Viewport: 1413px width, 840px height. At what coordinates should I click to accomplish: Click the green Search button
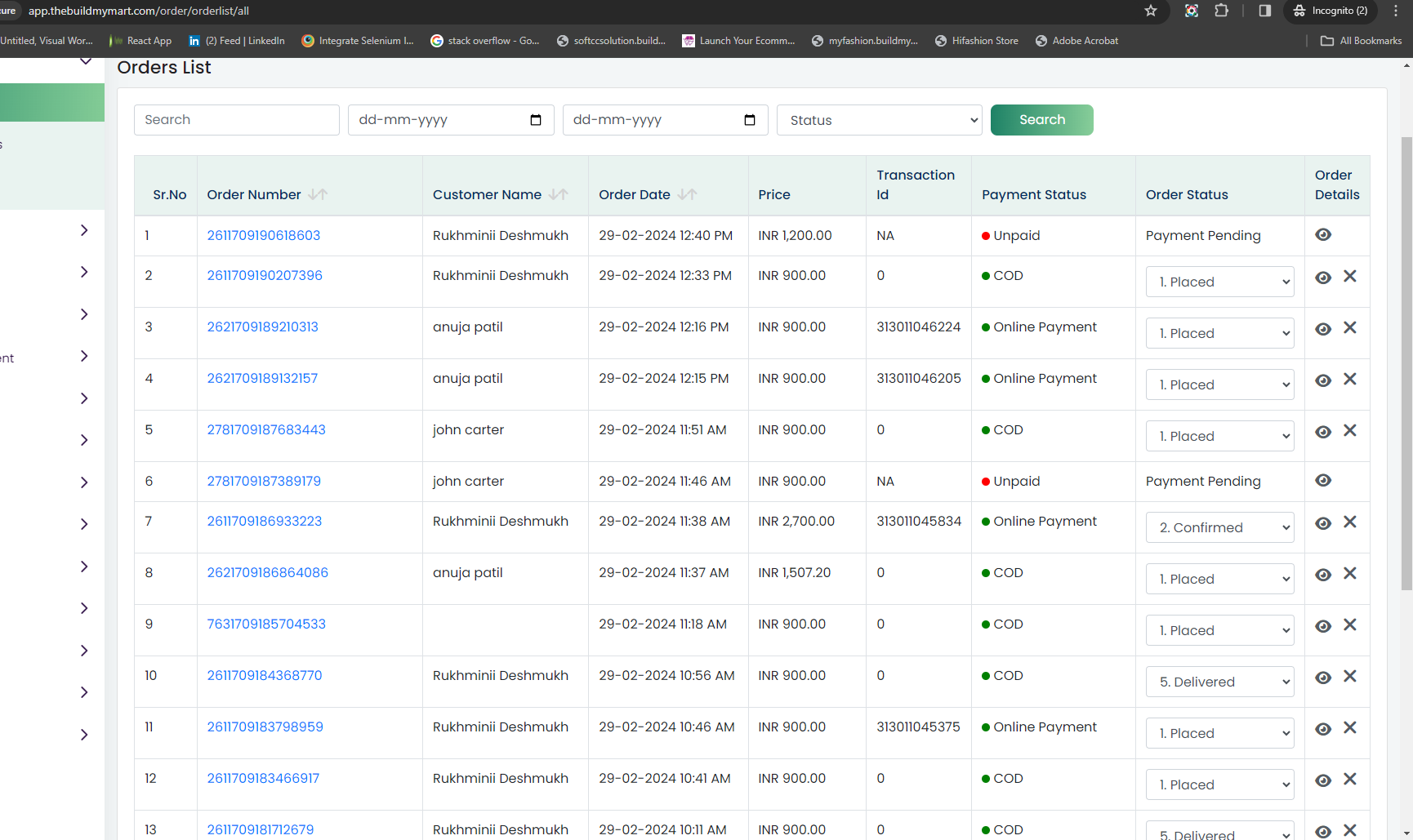pyautogui.click(x=1042, y=120)
